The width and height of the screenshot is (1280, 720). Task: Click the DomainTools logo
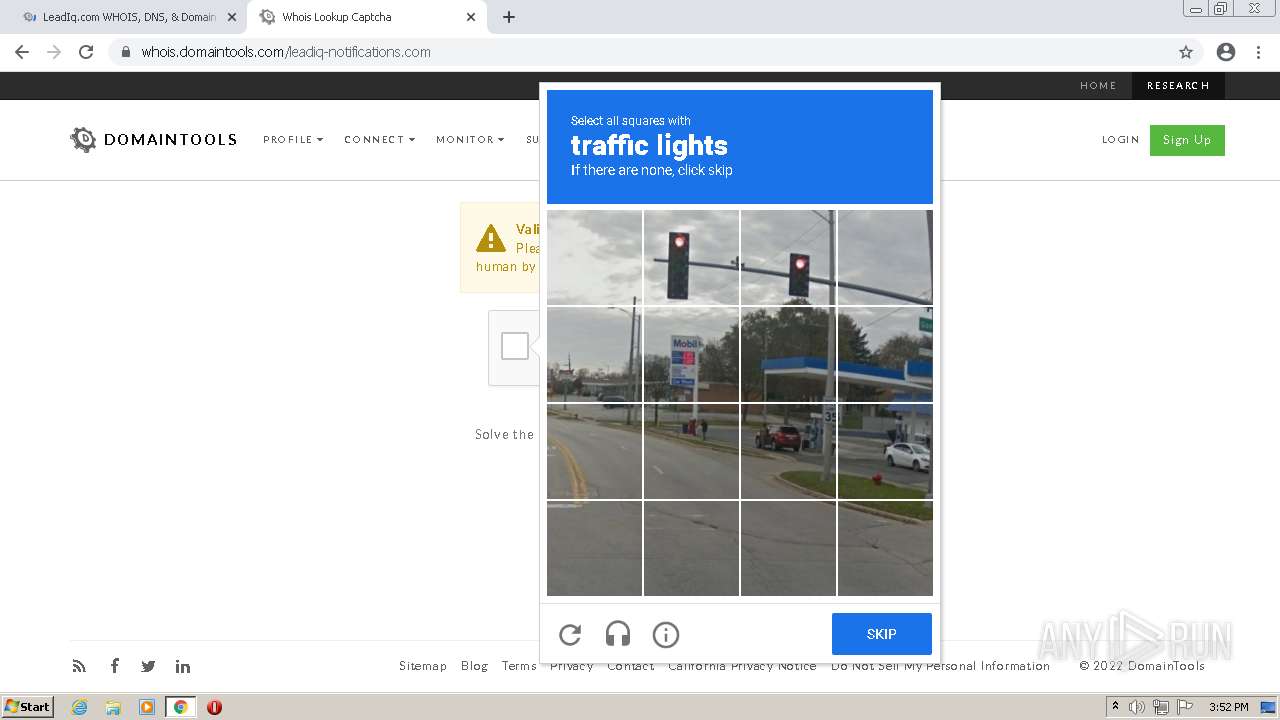(153, 140)
